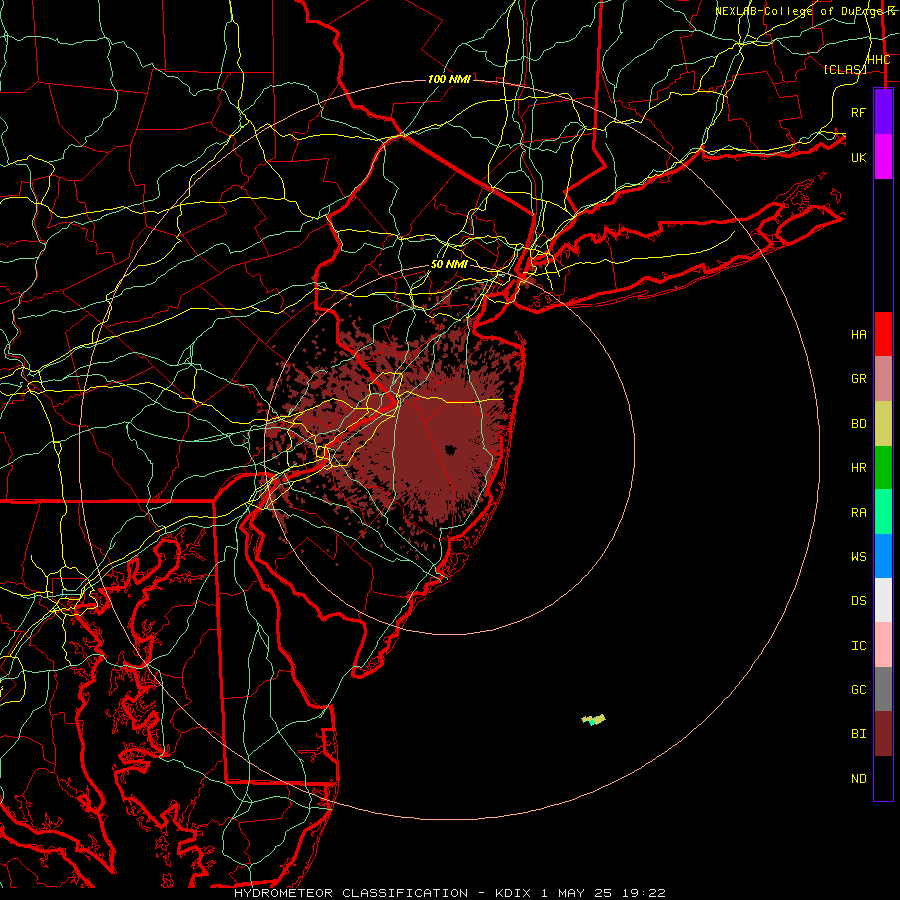Image resolution: width=900 pixels, height=900 pixels.
Task: Select the BD yellow legend swatch
Action: 883,424
